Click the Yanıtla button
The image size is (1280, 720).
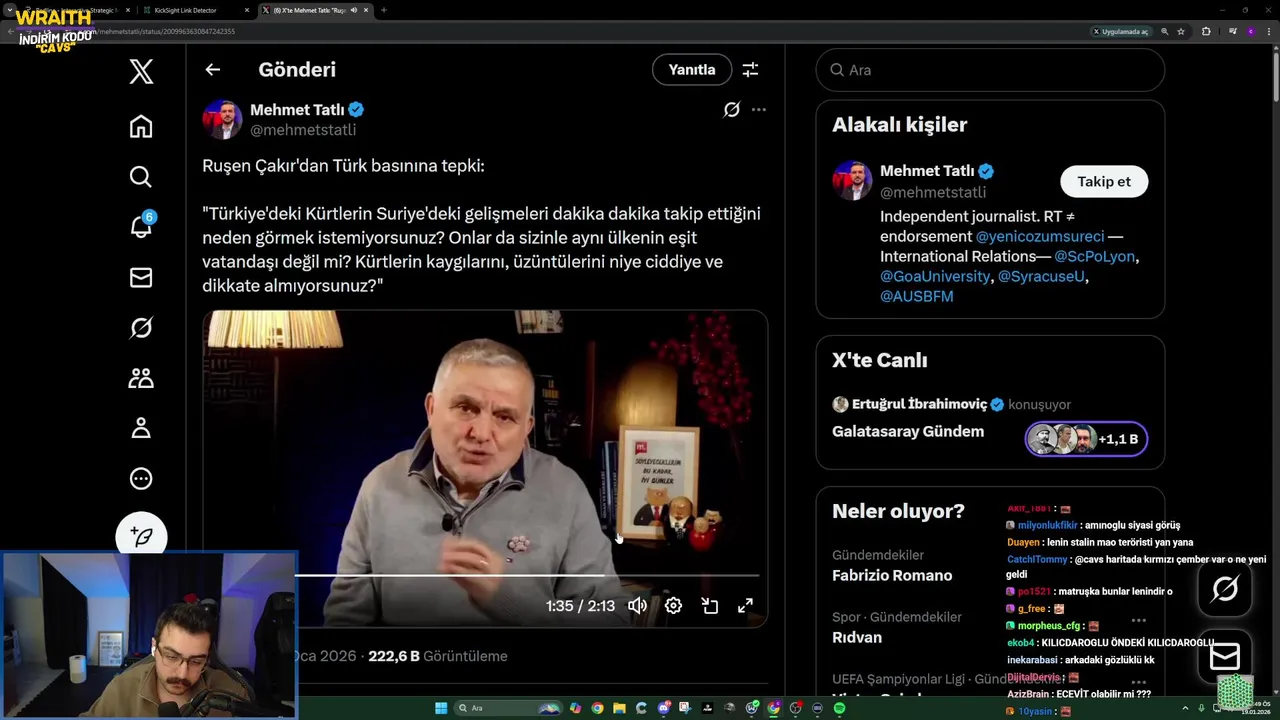tap(692, 70)
